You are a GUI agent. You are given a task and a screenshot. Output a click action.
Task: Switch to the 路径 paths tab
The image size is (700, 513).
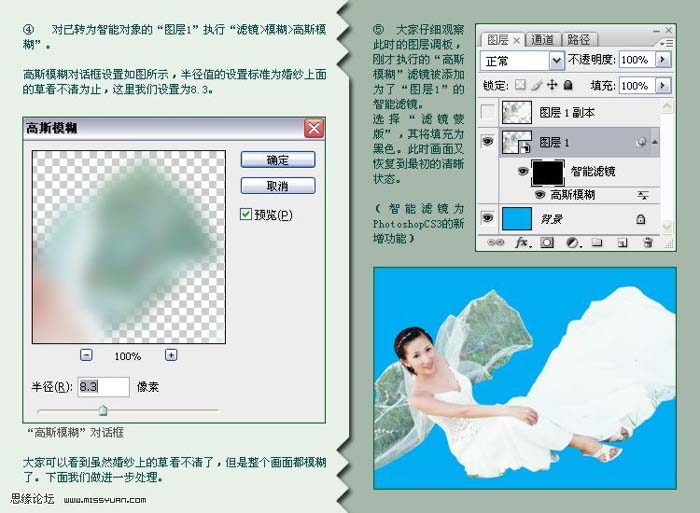pyautogui.click(x=579, y=40)
